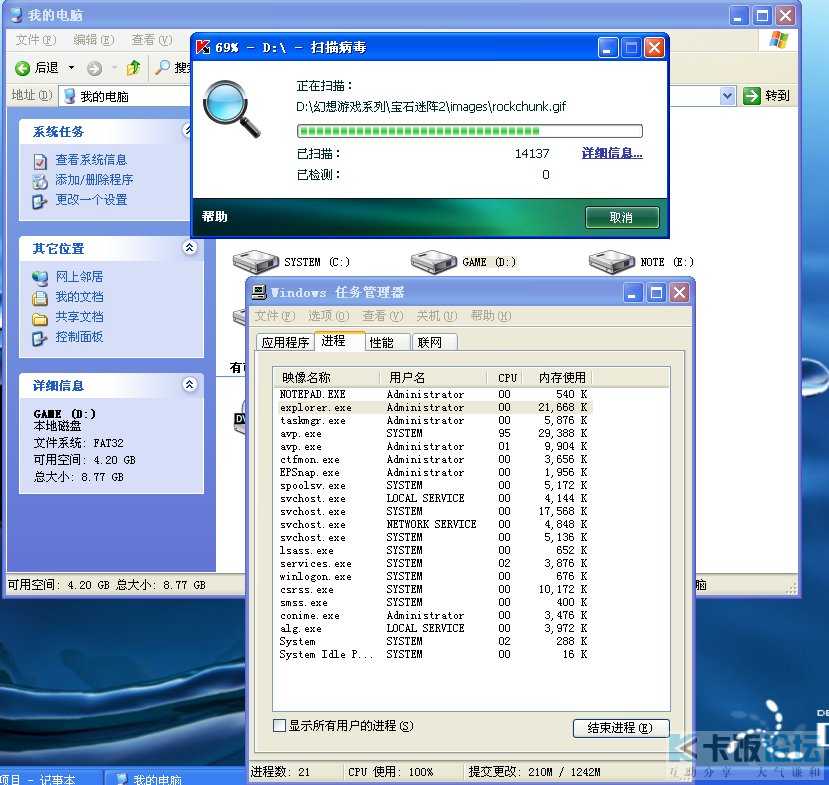Screen dimensions: 829x785
Task: Click Cancel button in scan window
Action: click(622, 217)
